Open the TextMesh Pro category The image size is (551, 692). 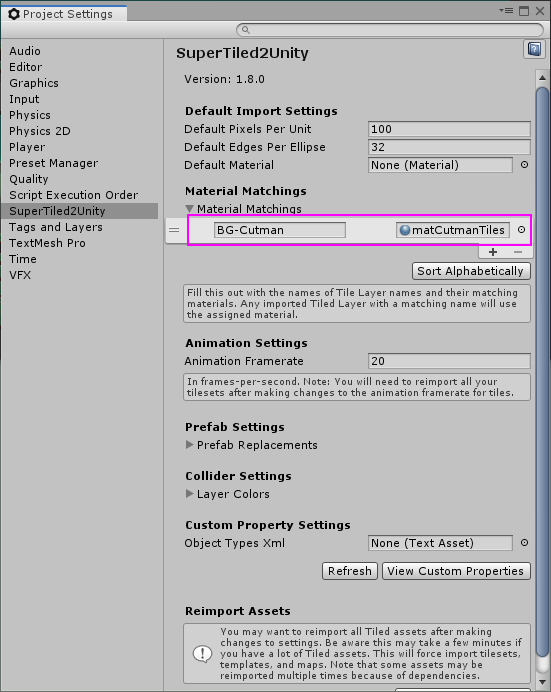tap(47, 243)
